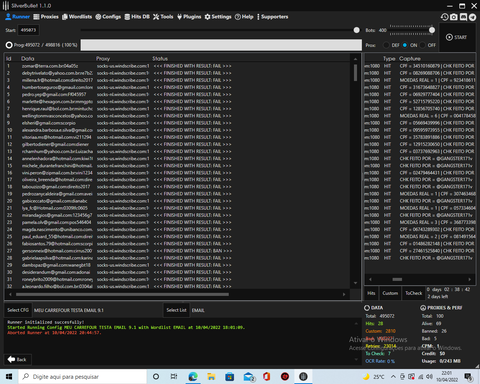This screenshot has height=384, width=480.
Task: Open Task View on the taskbar
Action: 174,377
